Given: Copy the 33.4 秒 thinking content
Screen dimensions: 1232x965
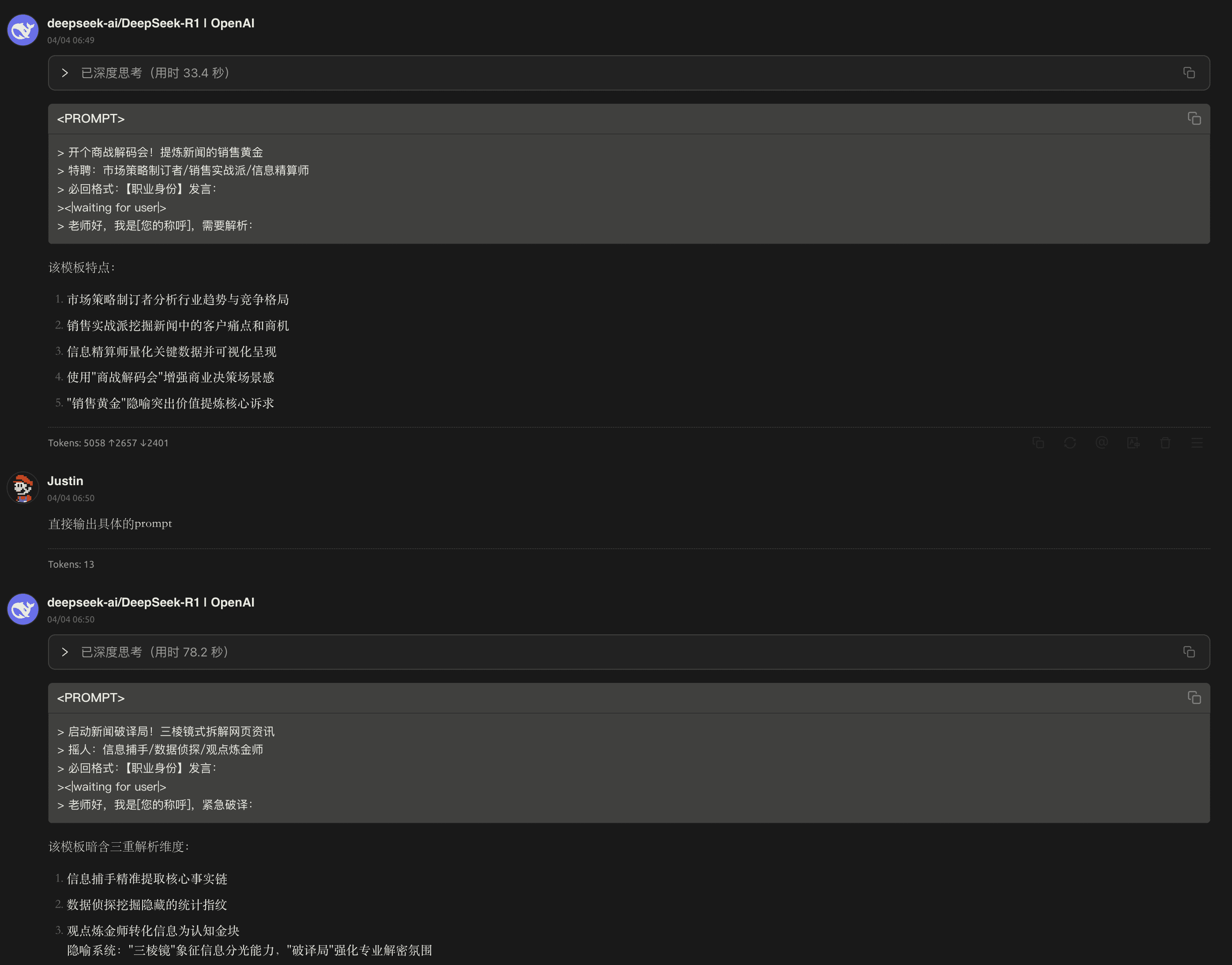Looking at the screenshot, I should coord(1189,73).
